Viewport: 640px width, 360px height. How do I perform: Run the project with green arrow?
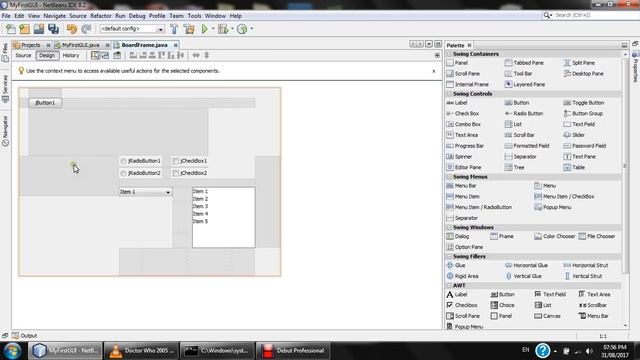204,29
